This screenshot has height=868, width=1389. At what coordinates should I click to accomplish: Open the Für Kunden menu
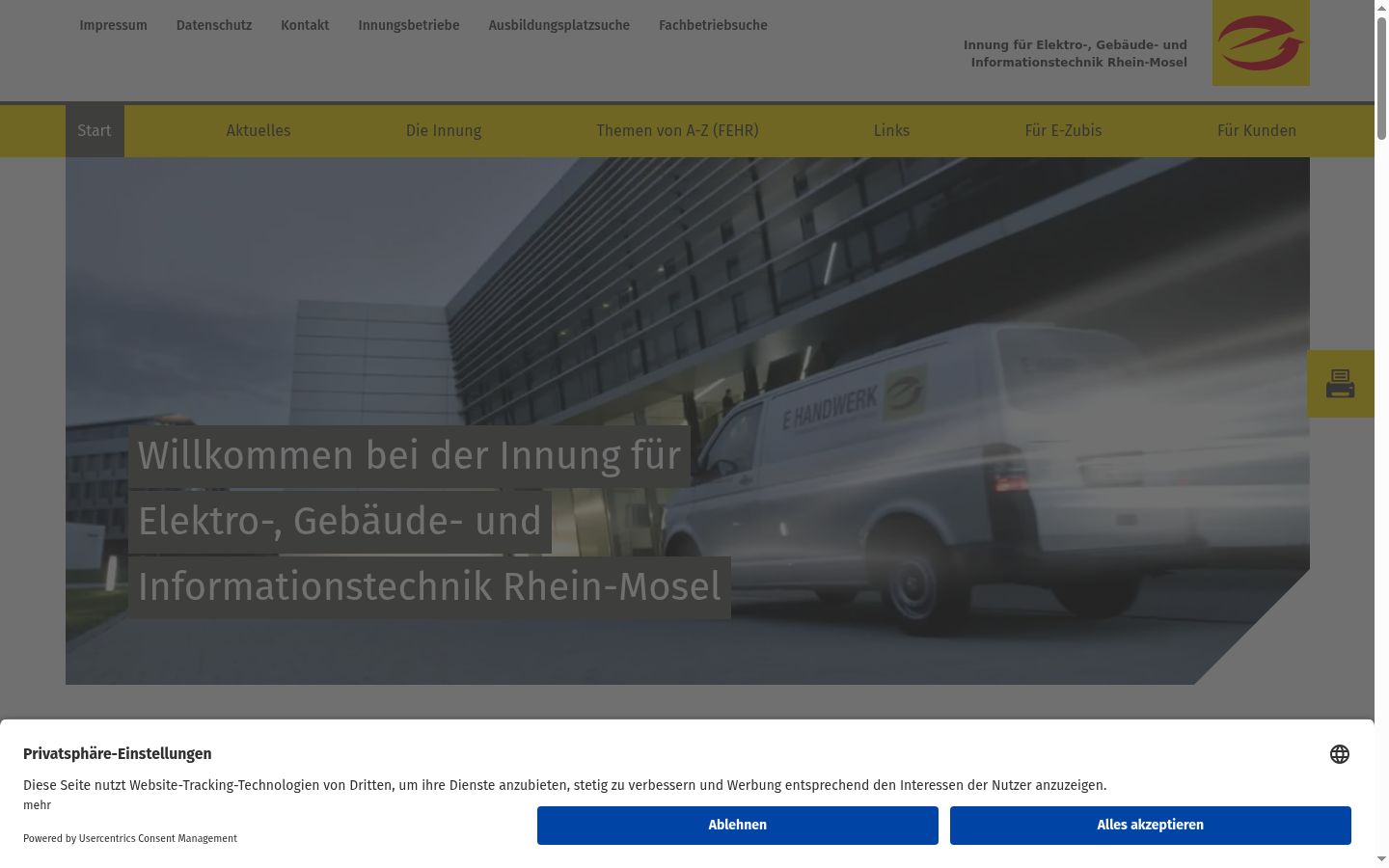click(1257, 130)
